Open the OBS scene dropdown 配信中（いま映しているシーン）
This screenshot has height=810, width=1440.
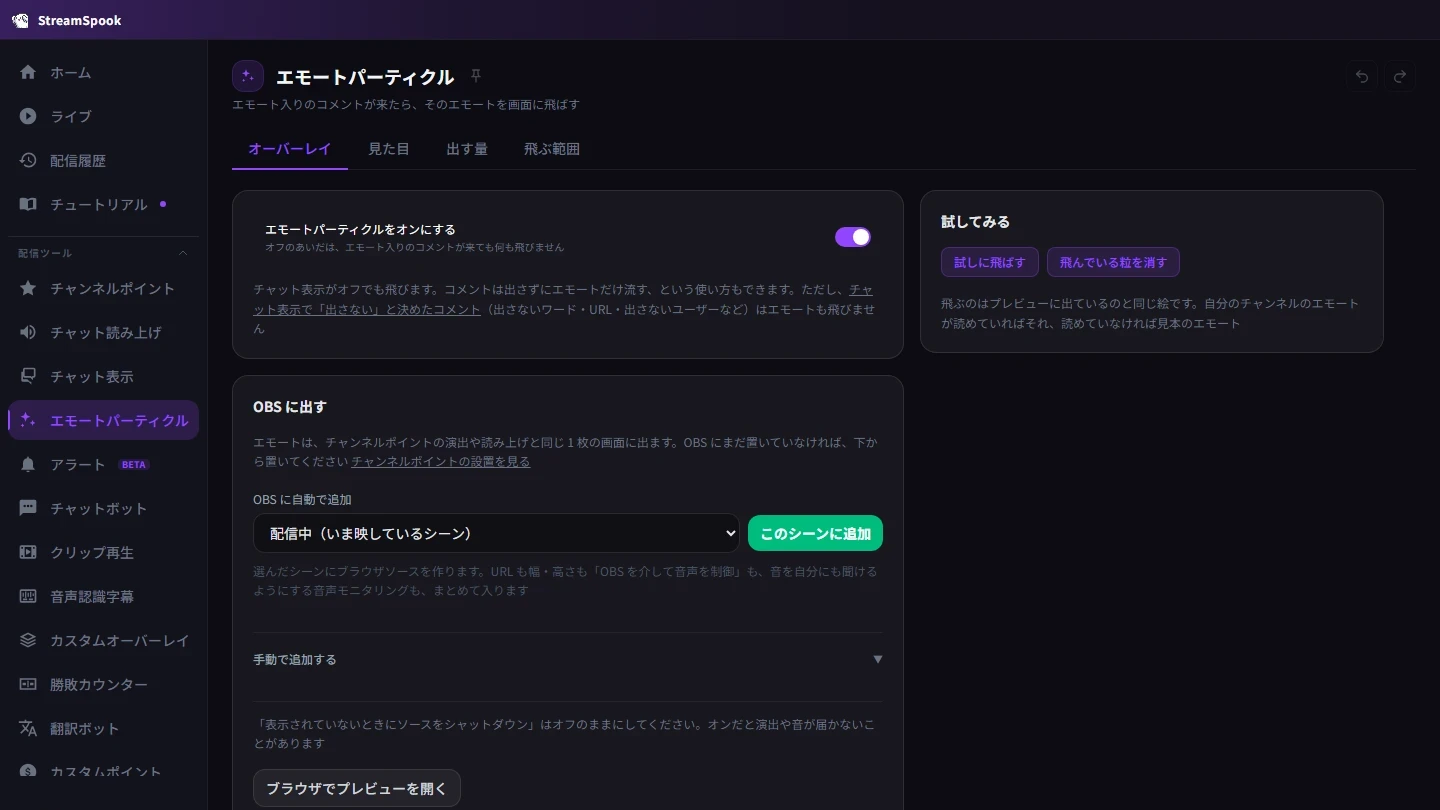tap(496, 533)
